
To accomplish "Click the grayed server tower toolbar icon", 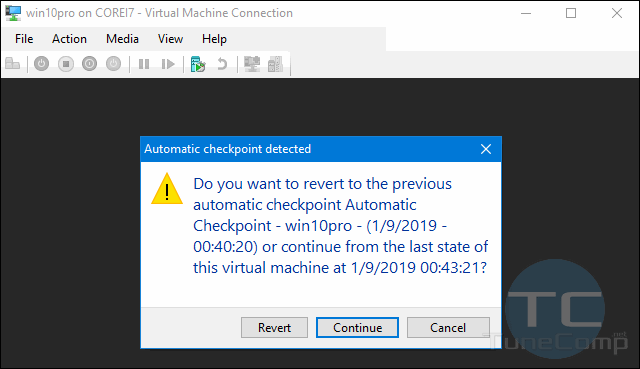I will click(x=276, y=64).
